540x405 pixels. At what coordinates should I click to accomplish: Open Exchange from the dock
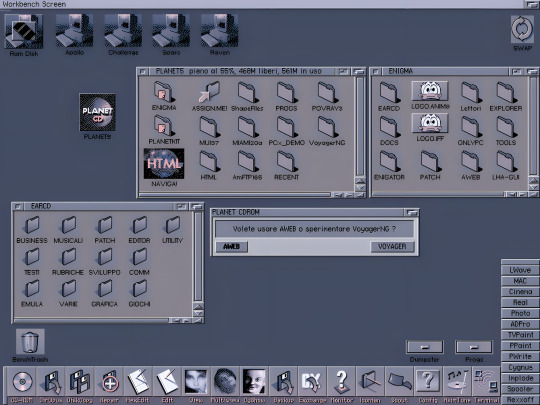[x=312, y=382]
